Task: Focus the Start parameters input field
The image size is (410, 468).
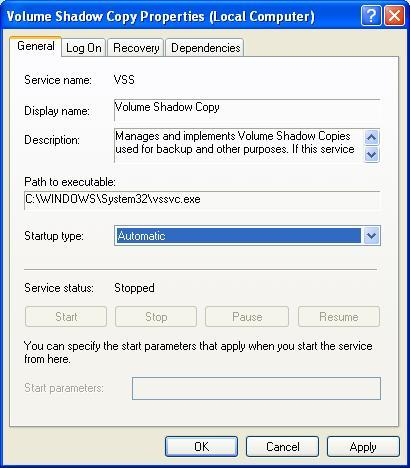Action: (x=256, y=388)
